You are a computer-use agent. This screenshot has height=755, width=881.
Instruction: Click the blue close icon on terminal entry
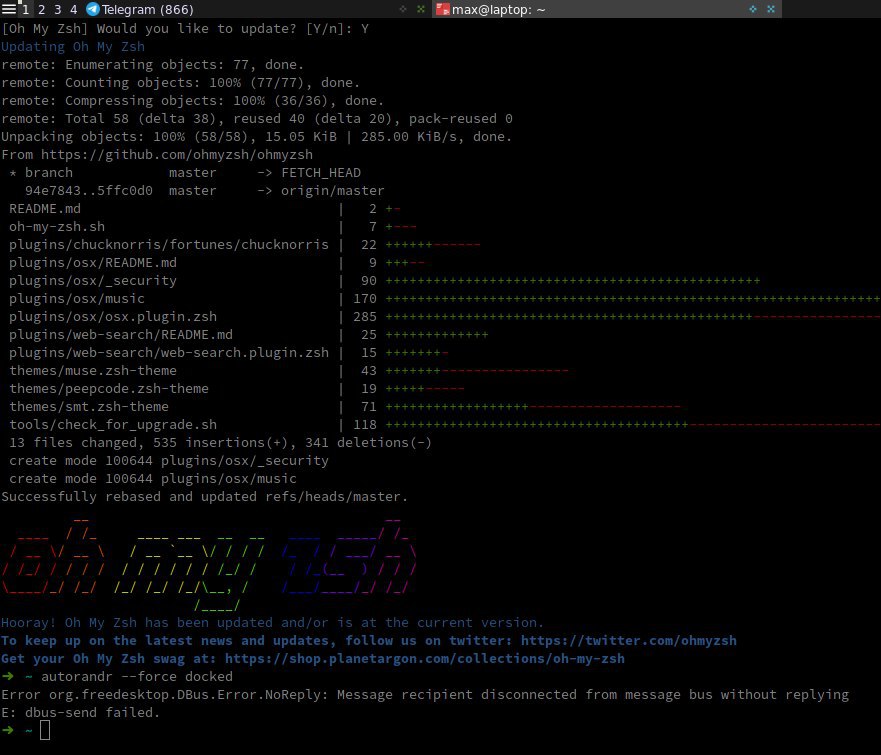(771, 9)
